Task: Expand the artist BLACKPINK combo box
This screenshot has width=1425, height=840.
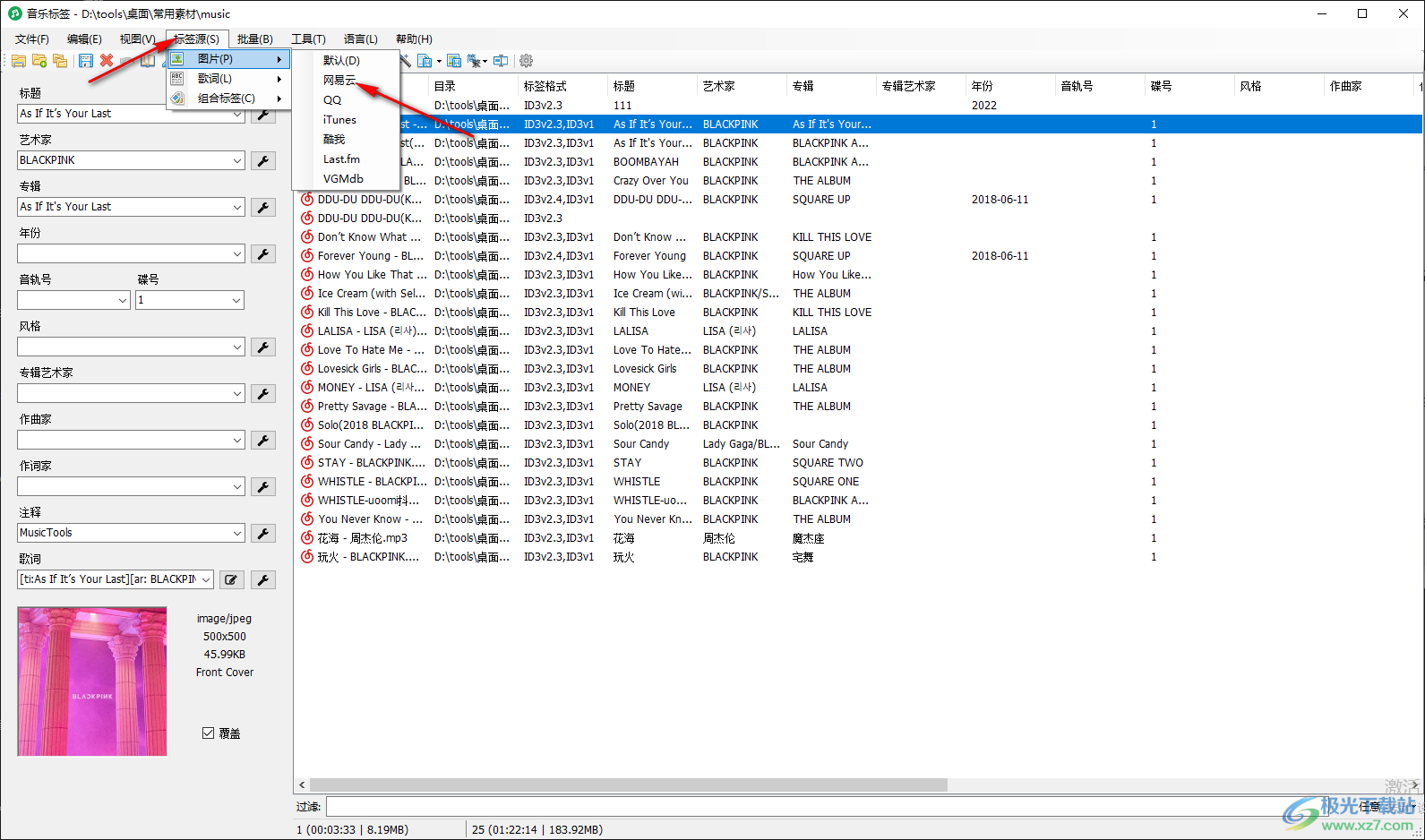Action: point(237,160)
